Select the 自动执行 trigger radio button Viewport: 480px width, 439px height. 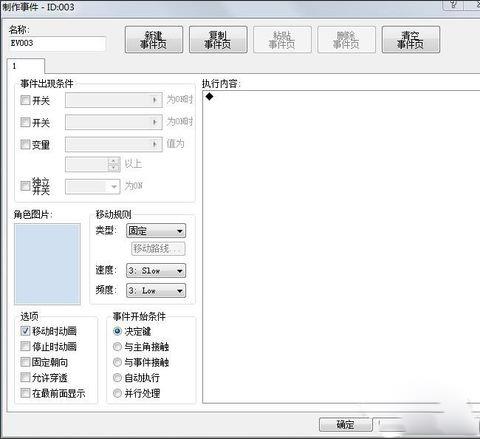tap(117, 377)
